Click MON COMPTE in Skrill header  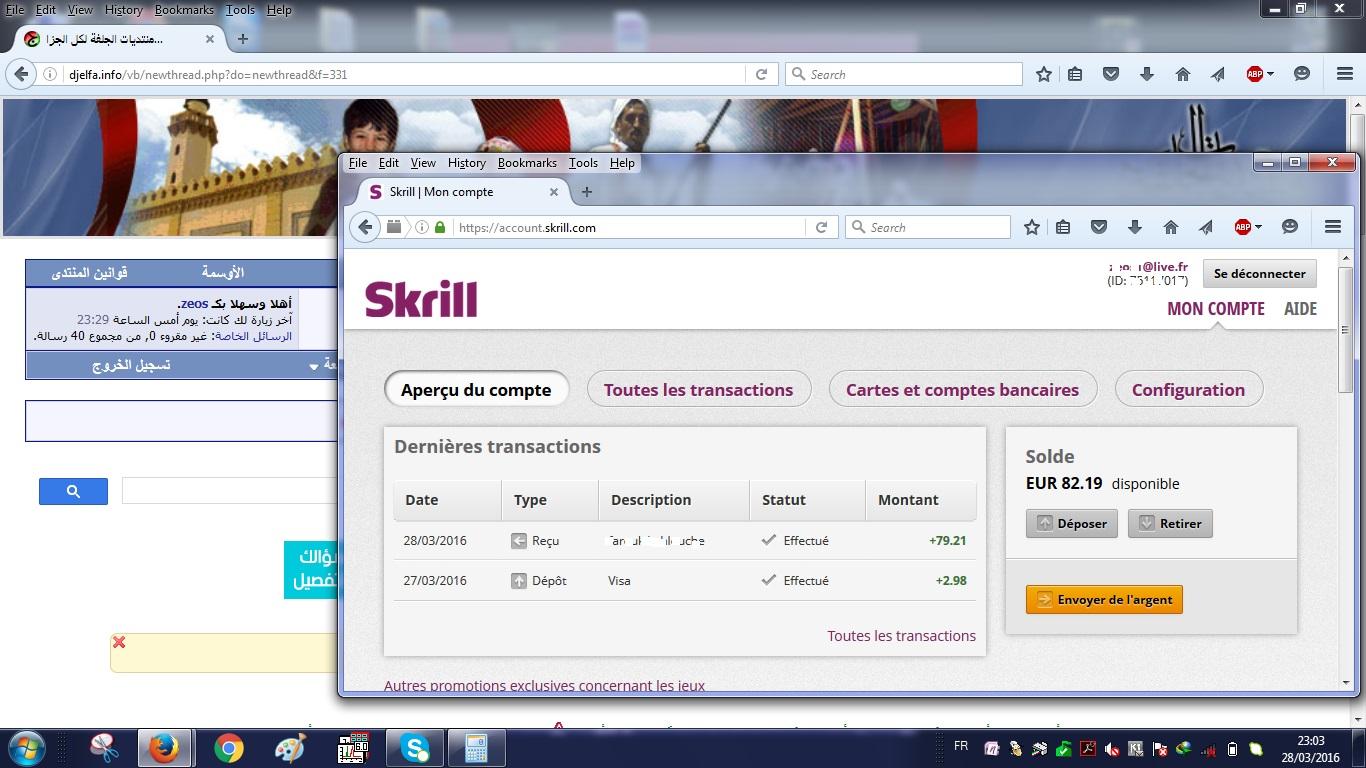(x=1216, y=309)
